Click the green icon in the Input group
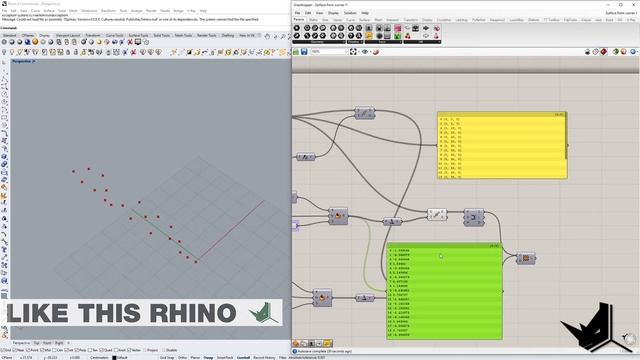Image resolution: width=640 pixels, height=360 pixels. click(x=397, y=36)
